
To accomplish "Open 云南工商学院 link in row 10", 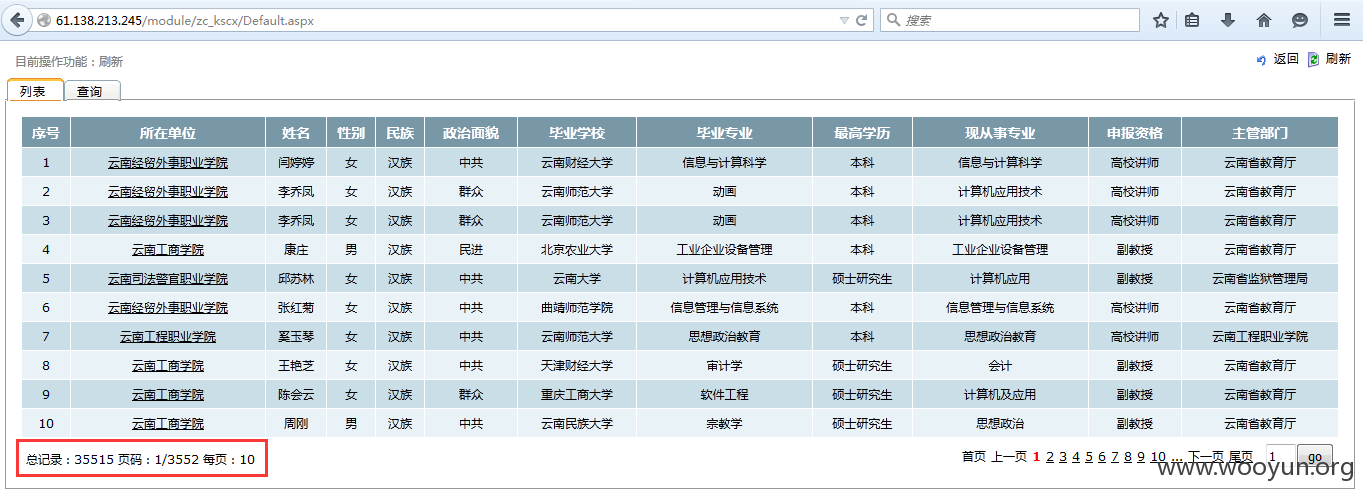I will [x=168, y=423].
